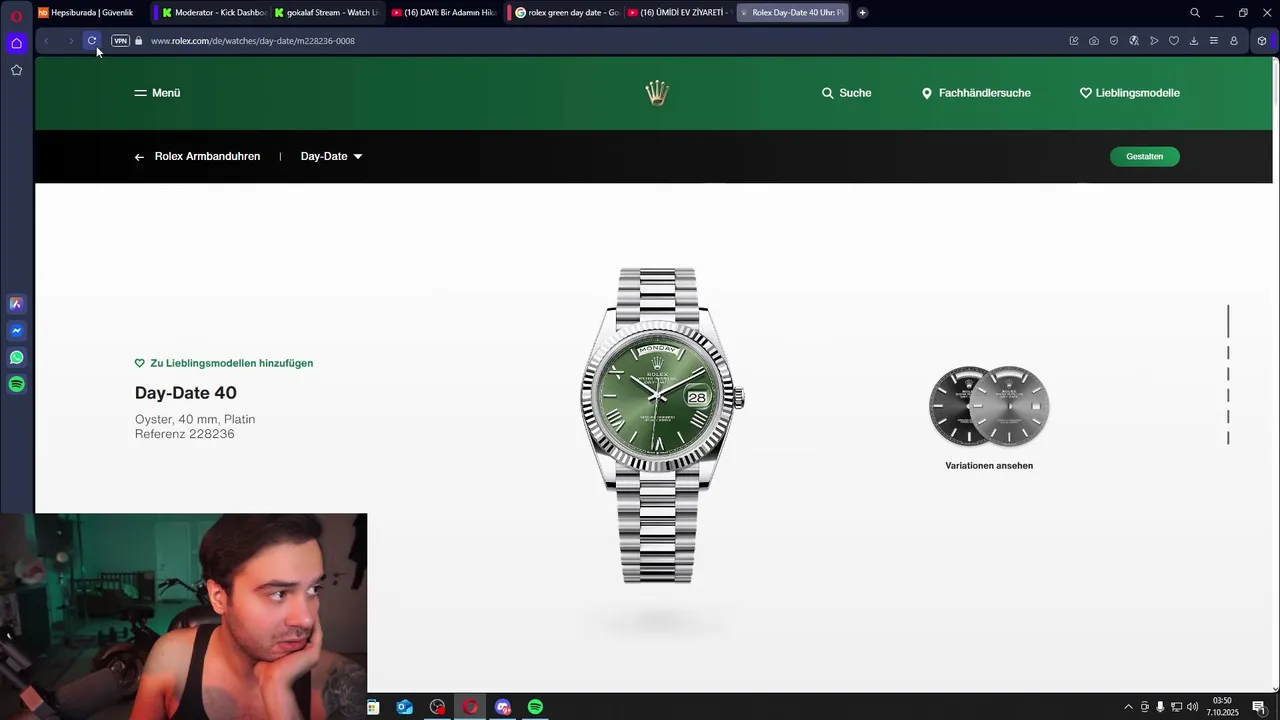Open Opera start page home icon
The image size is (1280, 720).
tap(16, 43)
